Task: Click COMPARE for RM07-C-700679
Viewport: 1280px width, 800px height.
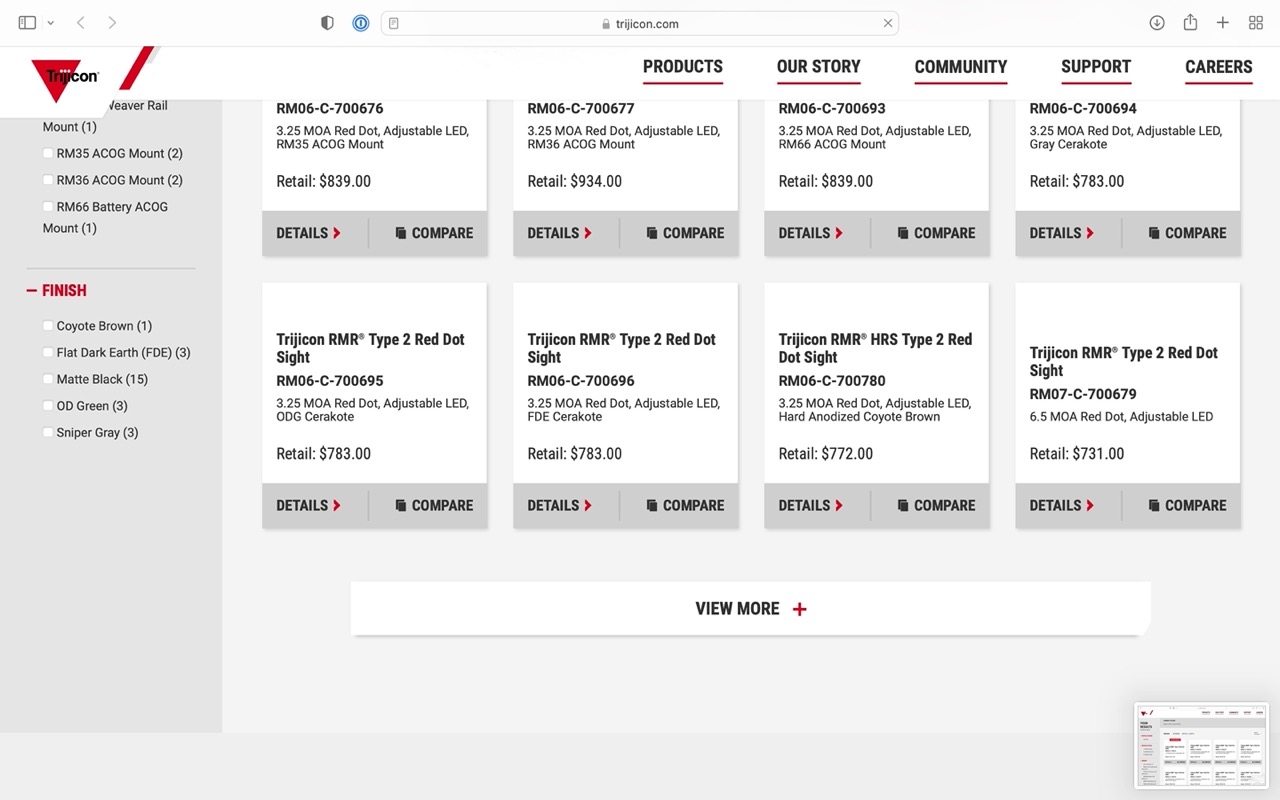Action: click(1187, 505)
